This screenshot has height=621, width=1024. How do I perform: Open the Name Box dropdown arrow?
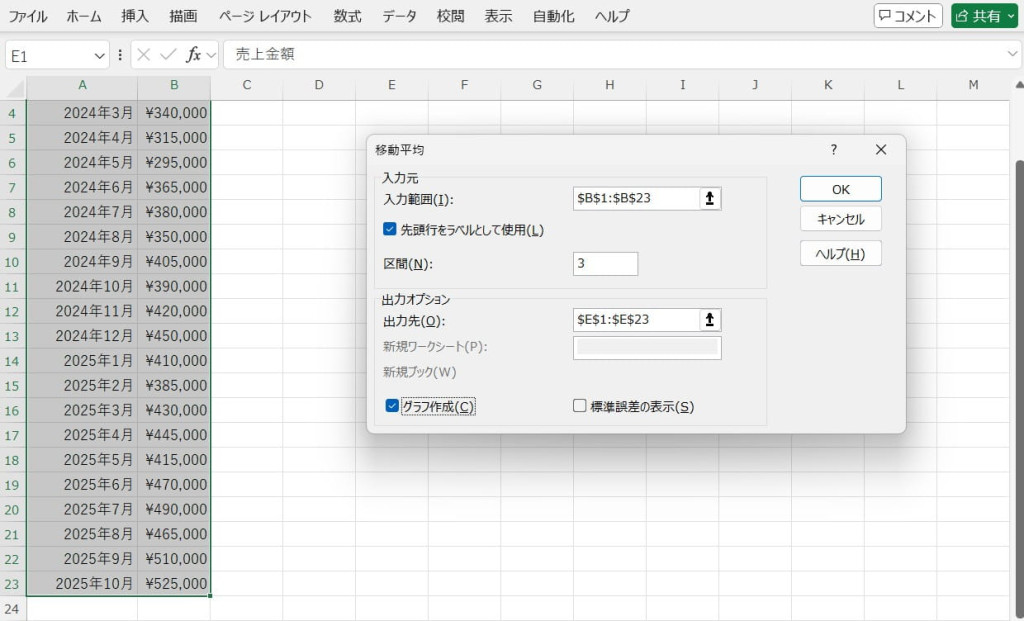click(x=99, y=56)
